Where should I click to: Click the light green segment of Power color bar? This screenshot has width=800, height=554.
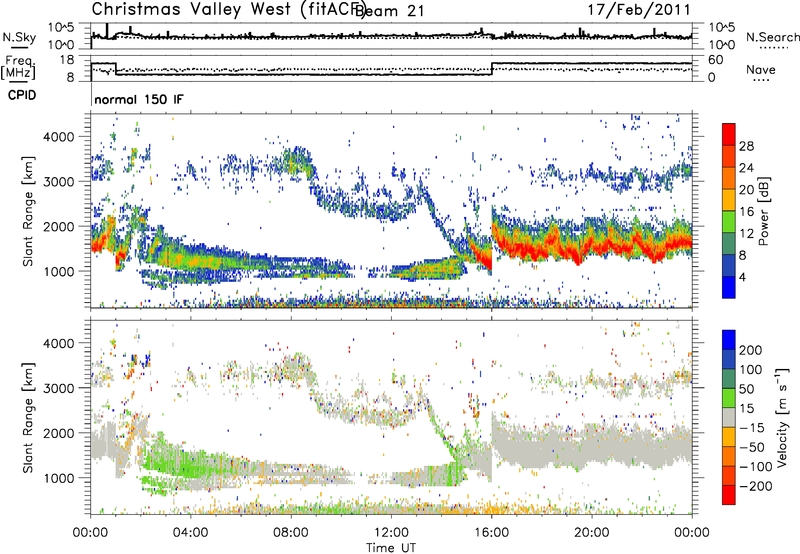729,222
